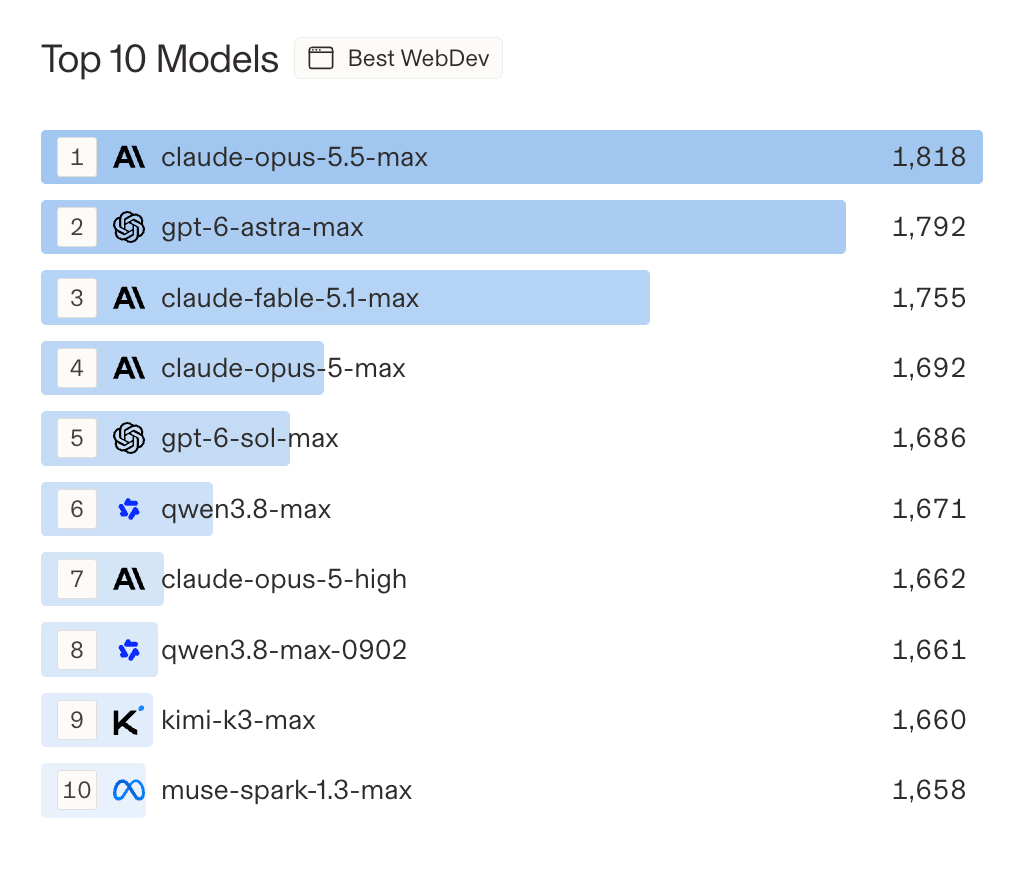This screenshot has height=874, width=1028.
Task: Select the claude-opus-5-max model name
Action: pos(283,368)
